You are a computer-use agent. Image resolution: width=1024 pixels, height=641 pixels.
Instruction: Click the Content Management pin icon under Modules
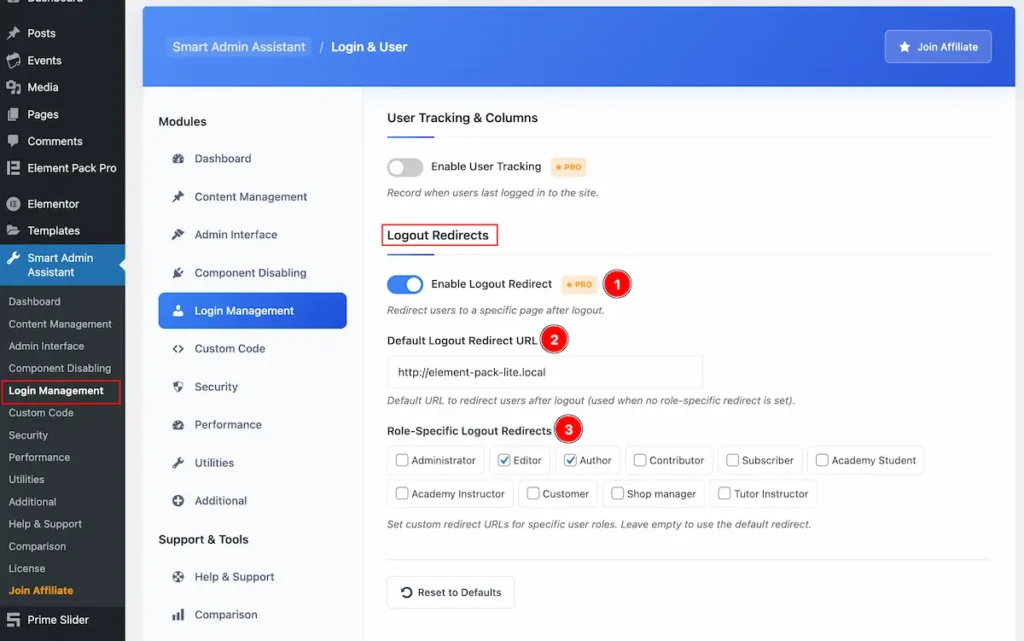point(178,196)
